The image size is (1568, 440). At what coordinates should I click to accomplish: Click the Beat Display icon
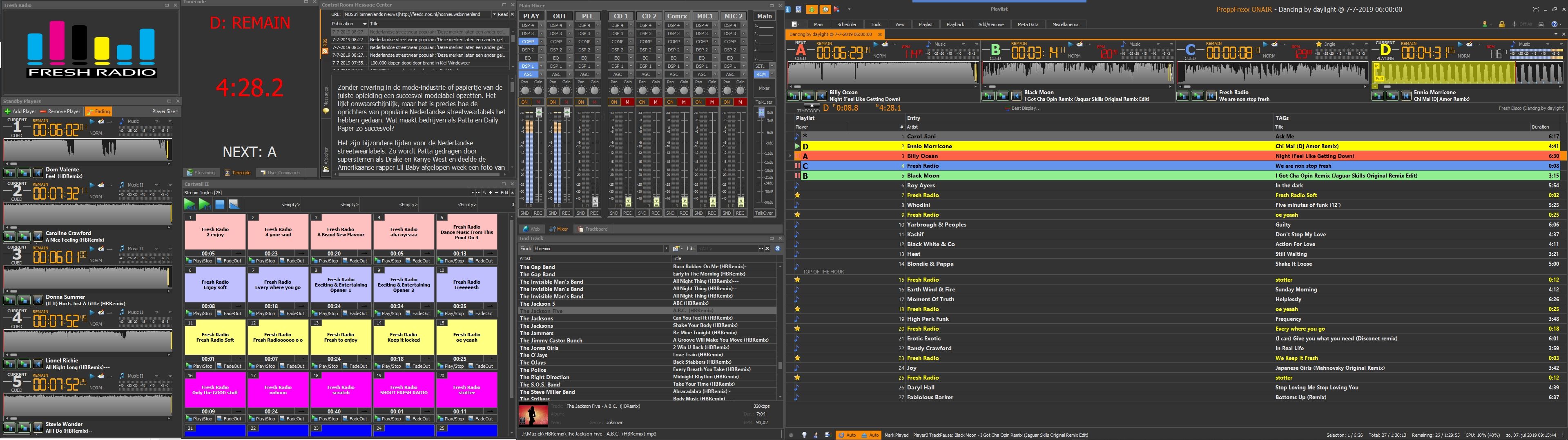point(1007,108)
